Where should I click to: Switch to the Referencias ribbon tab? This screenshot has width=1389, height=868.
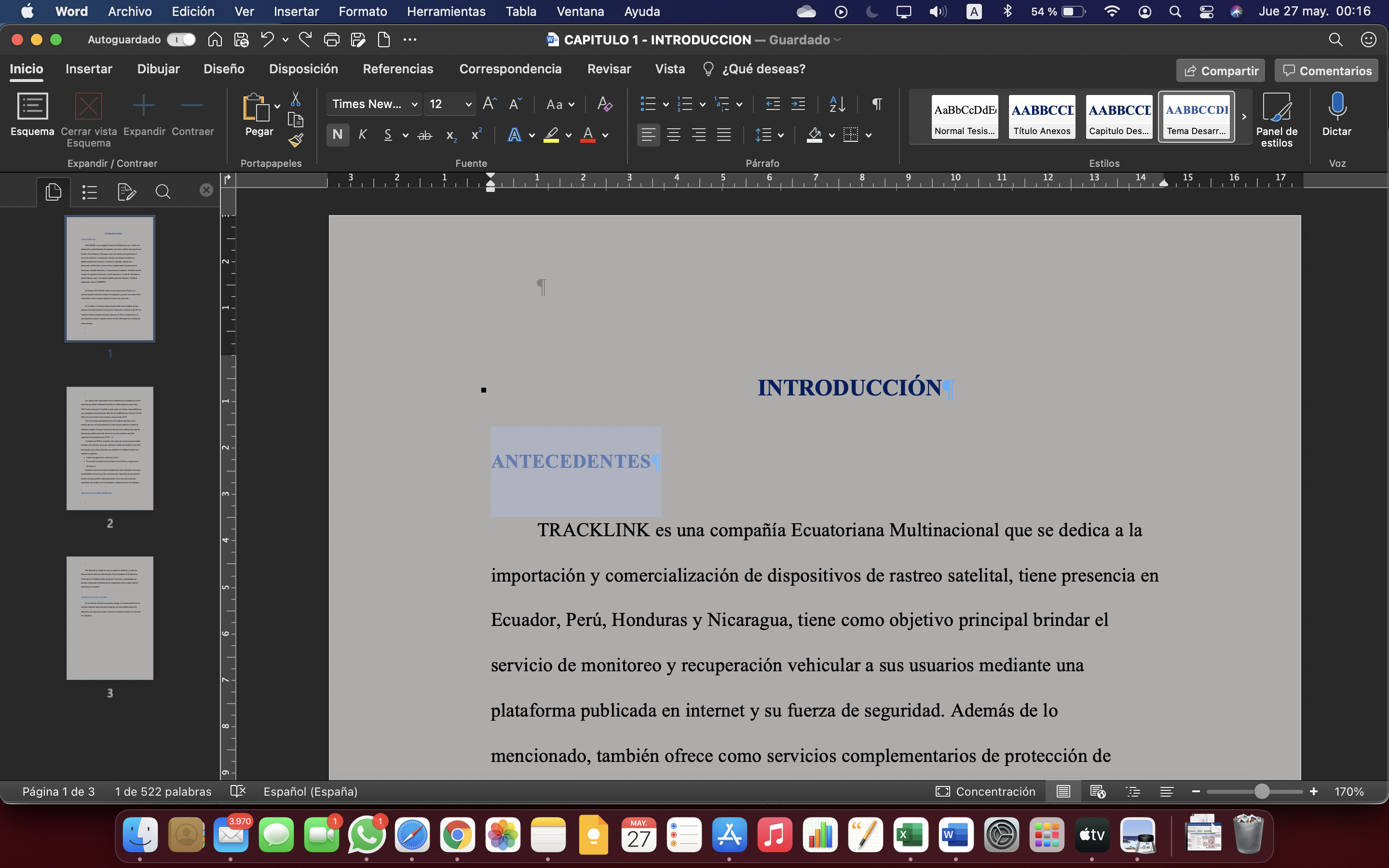[398, 69]
